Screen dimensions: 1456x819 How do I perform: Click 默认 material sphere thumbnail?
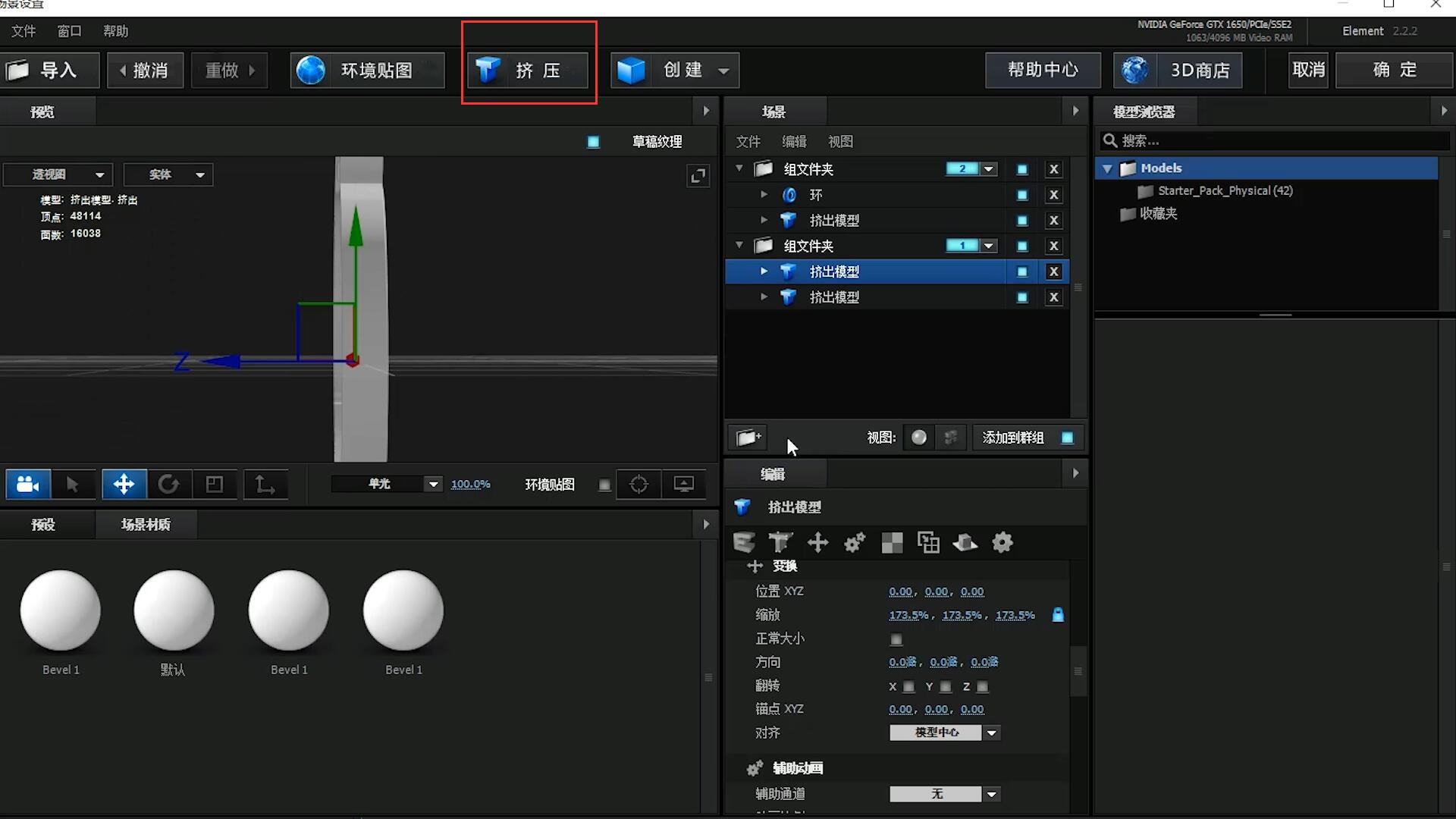click(174, 608)
